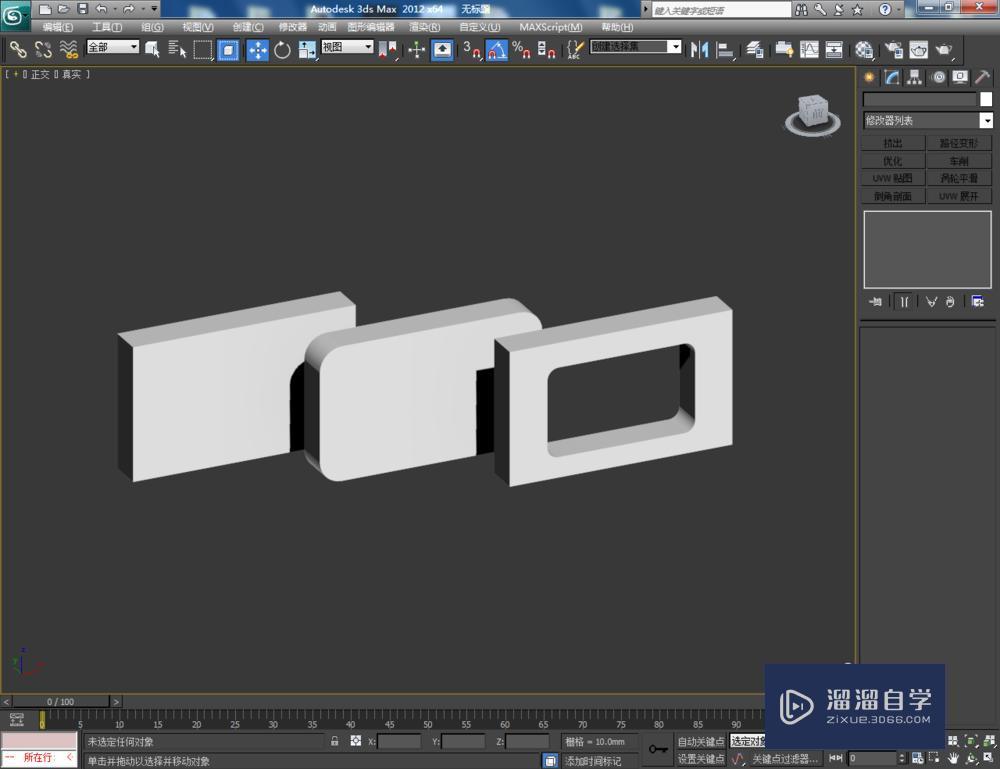This screenshot has width=1000, height=769.
Task: Open the Render Setup dialog
Action: pyautogui.click(x=893, y=50)
